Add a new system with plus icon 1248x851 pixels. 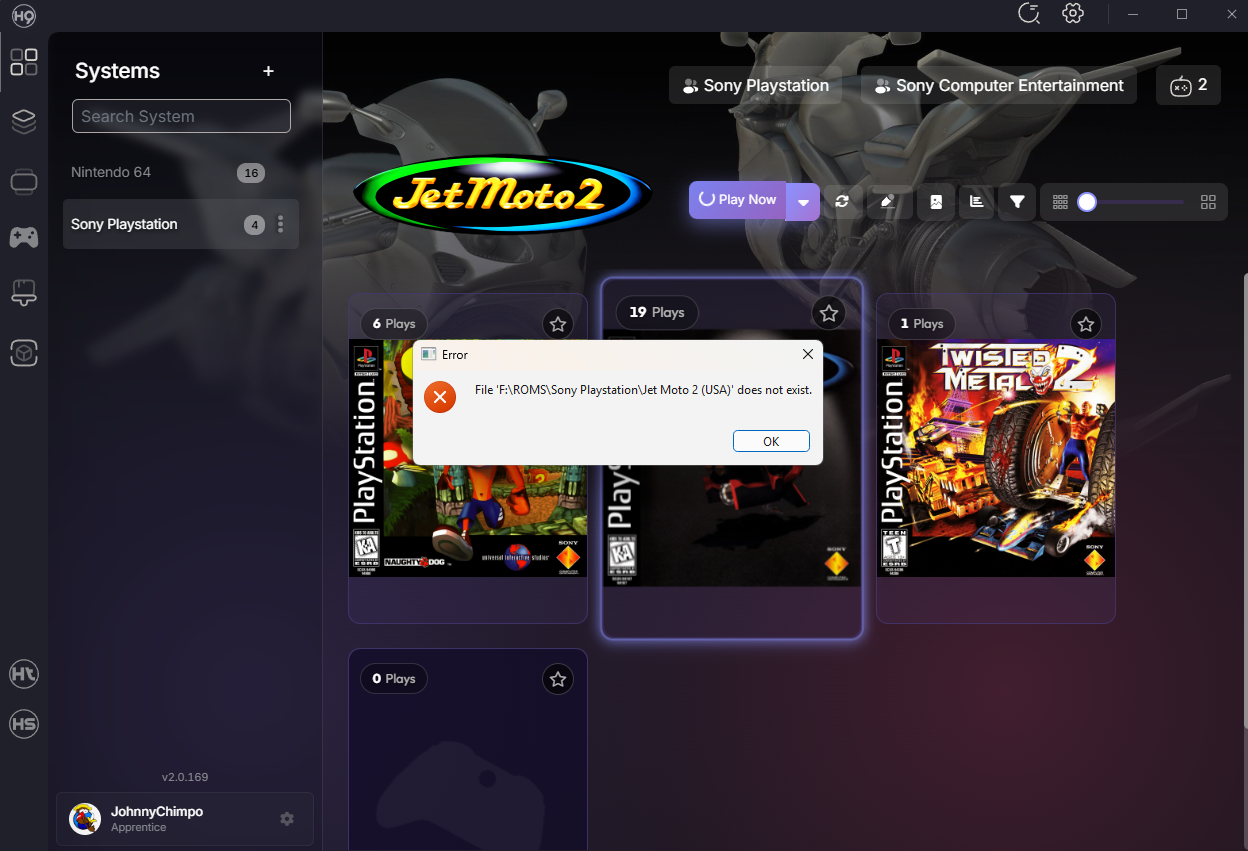[x=268, y=71]
